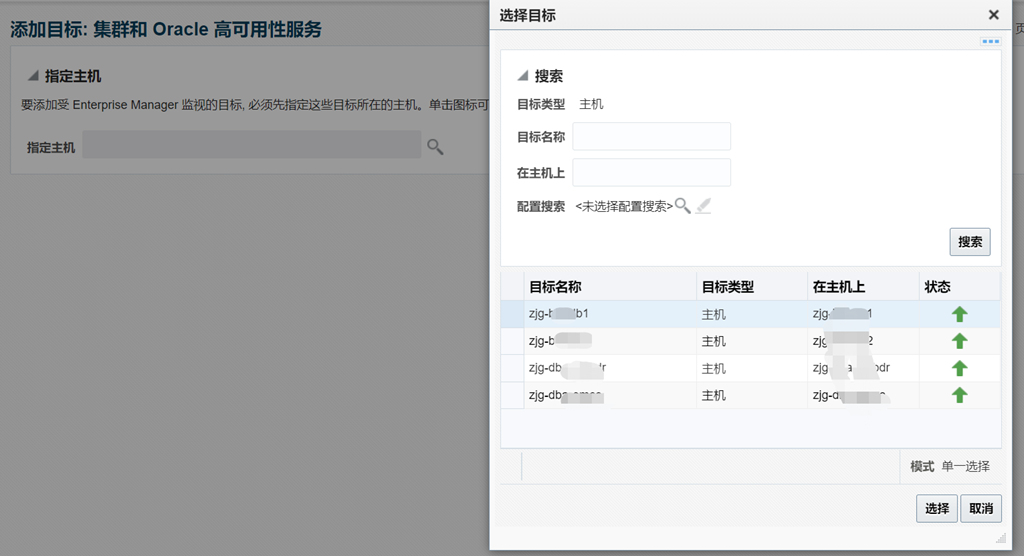
Task: Click the up-status arrow in fourth row
Action: [x=959, y=395]
